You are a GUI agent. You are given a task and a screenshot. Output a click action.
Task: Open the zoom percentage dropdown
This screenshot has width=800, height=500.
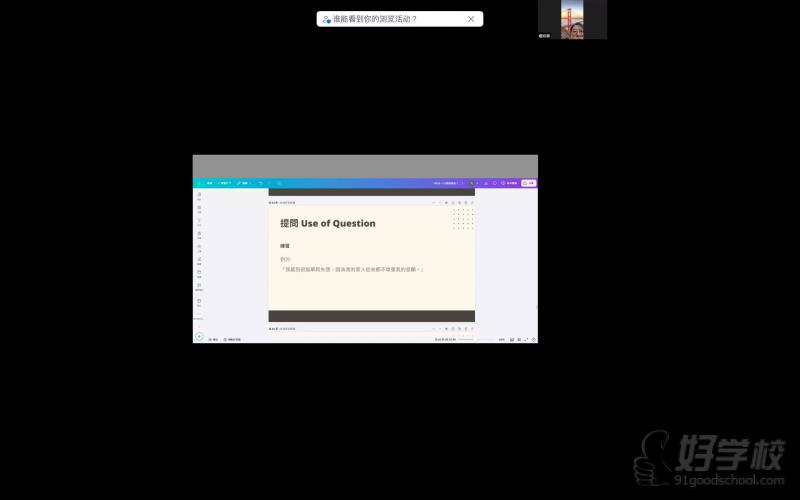point(501,339)
